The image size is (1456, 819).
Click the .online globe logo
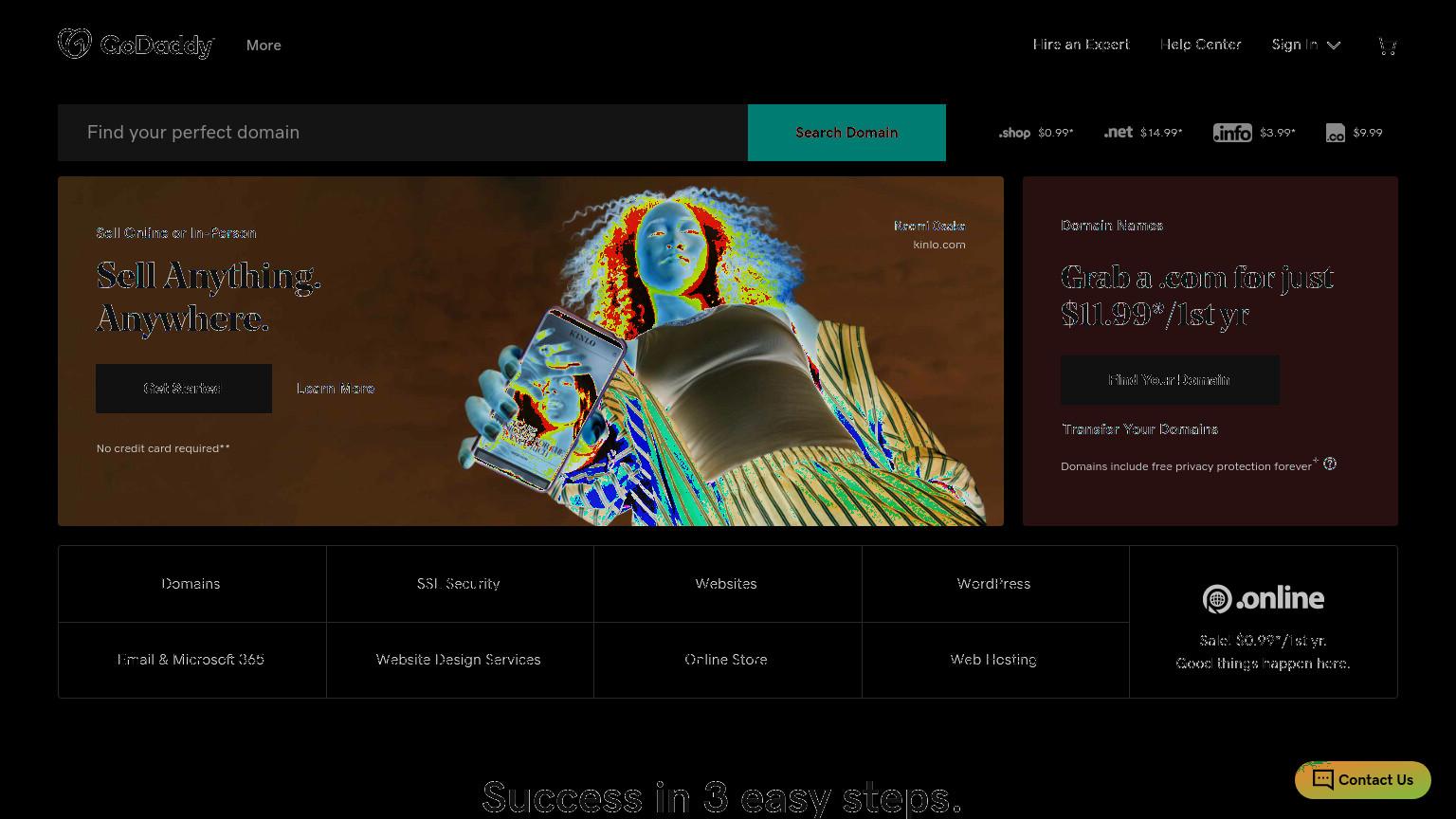click(x=1263, y=598)
